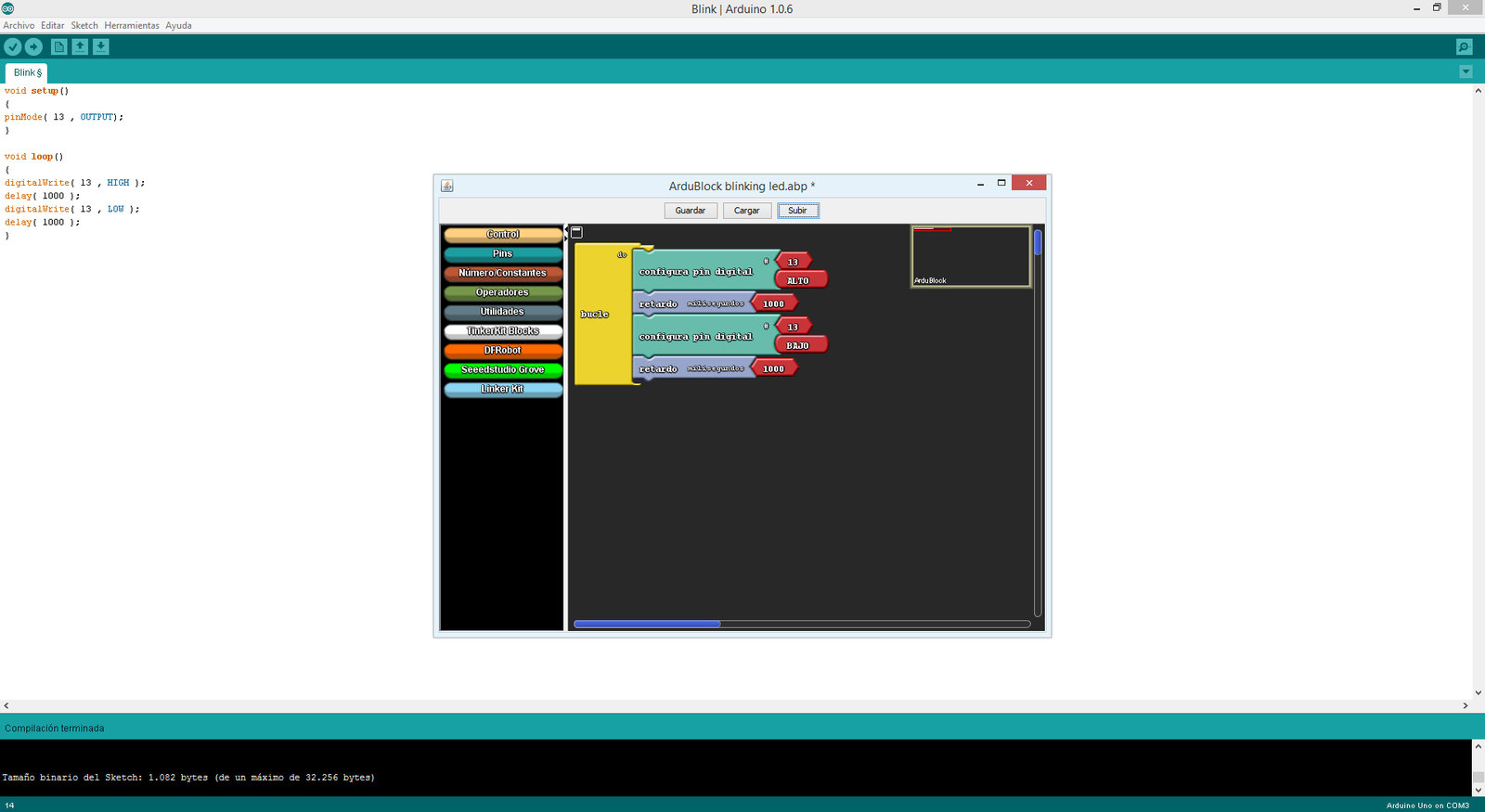Click the ArduBlock canvas vertical scrollbar thumb
1485x812 pixels.
[1038, 243]
